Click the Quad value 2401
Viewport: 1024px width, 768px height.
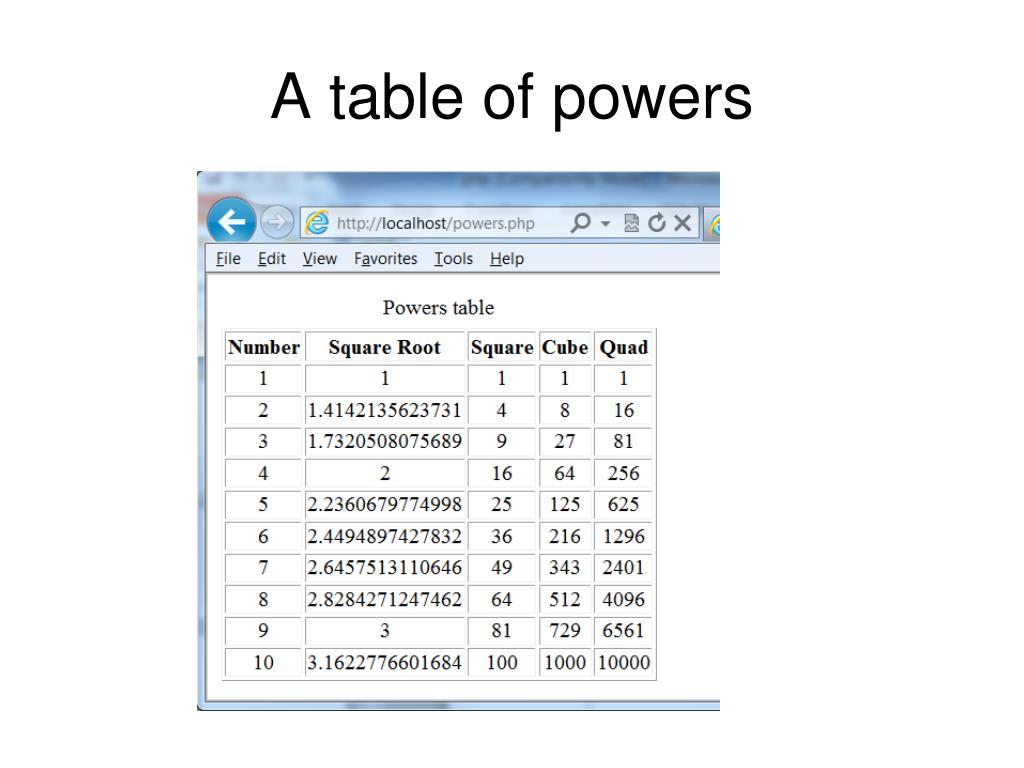point(624,568)
